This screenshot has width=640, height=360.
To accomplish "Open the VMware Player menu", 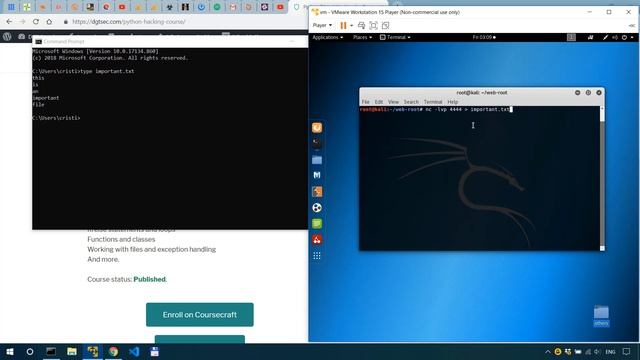I will [x=322, y=25].
